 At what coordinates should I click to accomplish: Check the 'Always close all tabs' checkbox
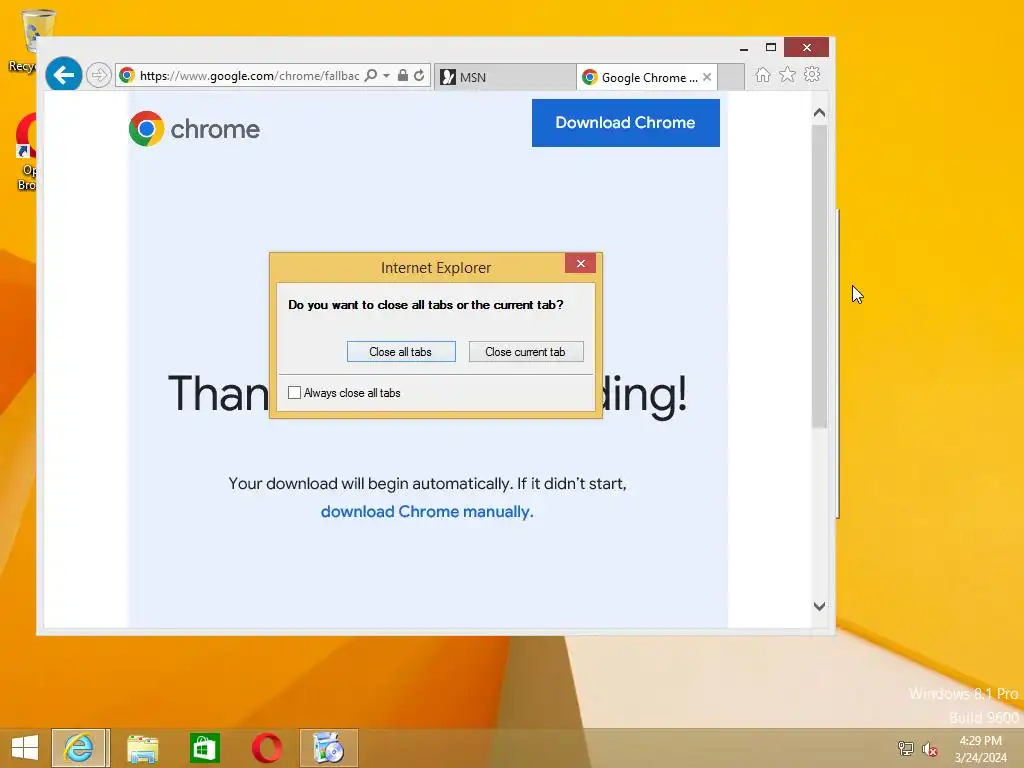295,392
